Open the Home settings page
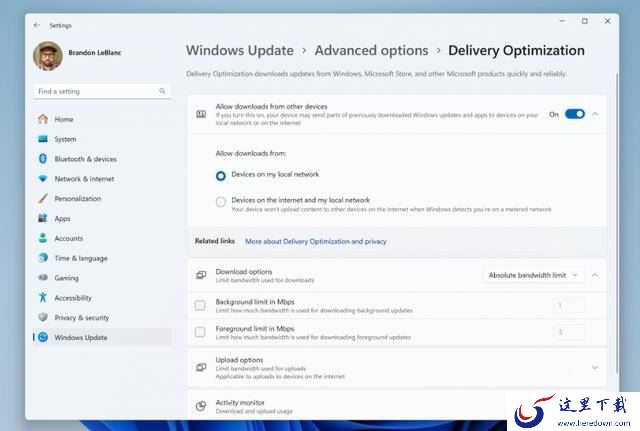 [64, 119]
